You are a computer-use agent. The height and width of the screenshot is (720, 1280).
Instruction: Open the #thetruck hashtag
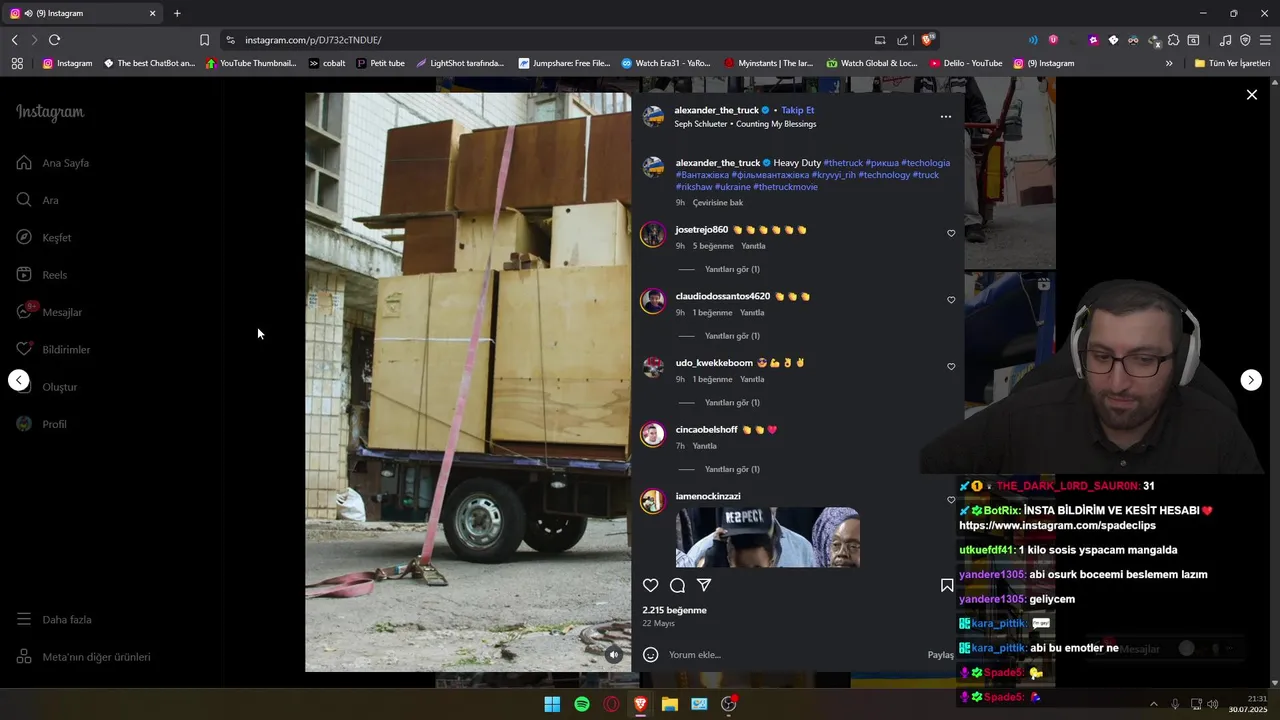(x=843, y=163)
